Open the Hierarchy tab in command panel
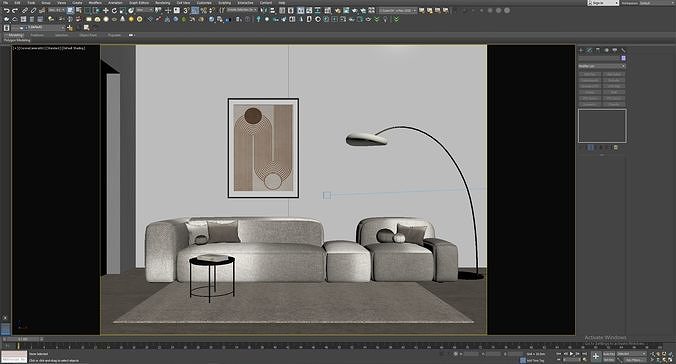 (598, 50)
